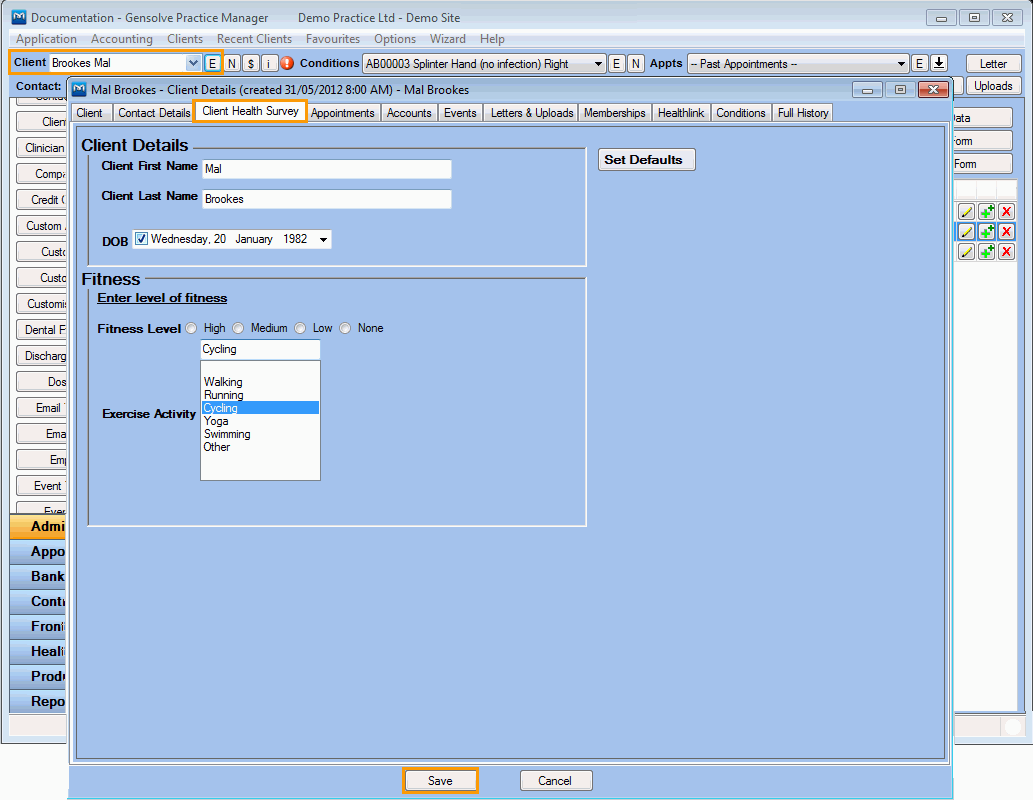This screenshot has width=1033, height=800.
Task: Click the pencil edit icon in the highlighted row
Action: [x=966, y=231]
